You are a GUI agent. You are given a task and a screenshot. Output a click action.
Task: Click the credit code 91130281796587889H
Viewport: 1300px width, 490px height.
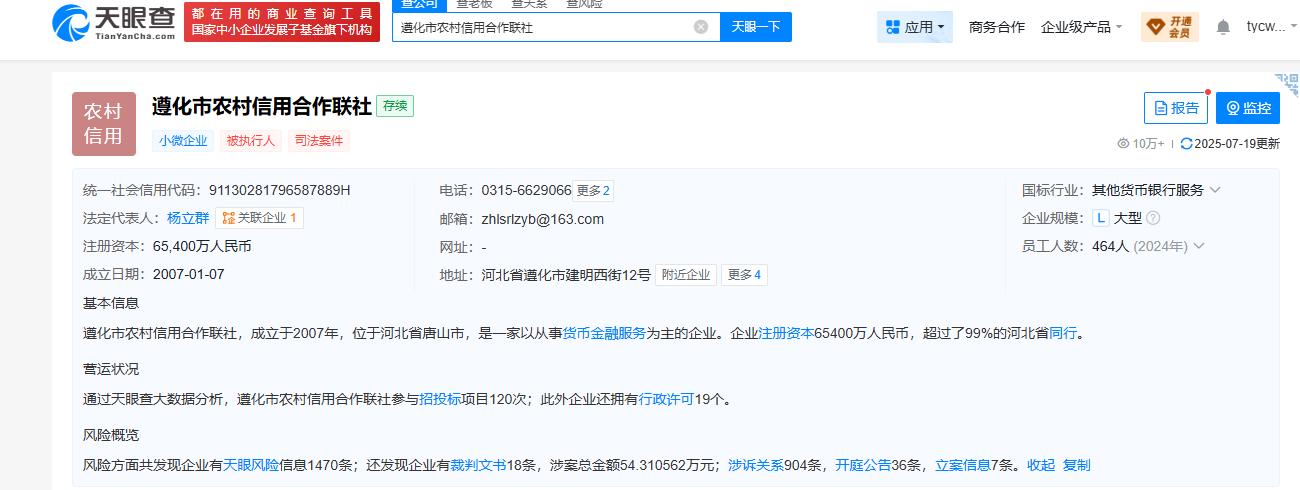point(279,190)
